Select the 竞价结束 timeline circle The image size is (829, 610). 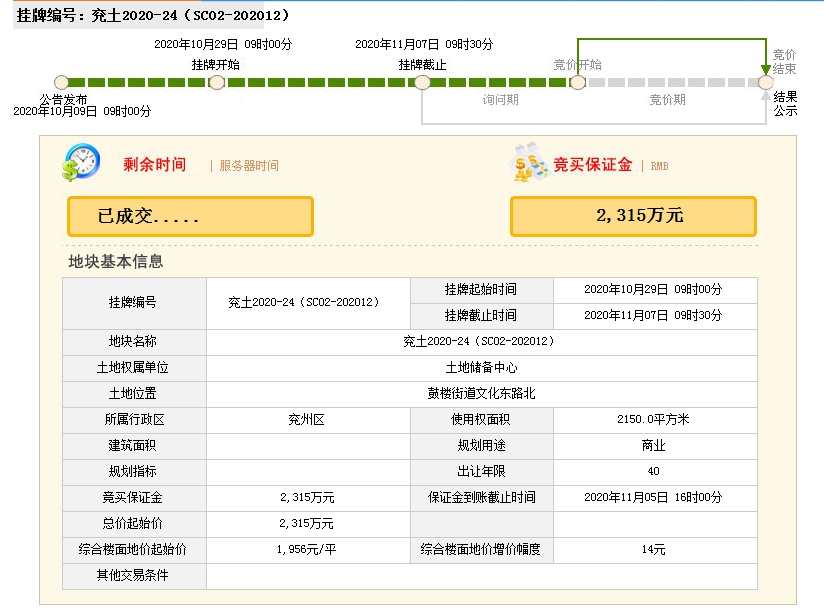pos(766,82)
